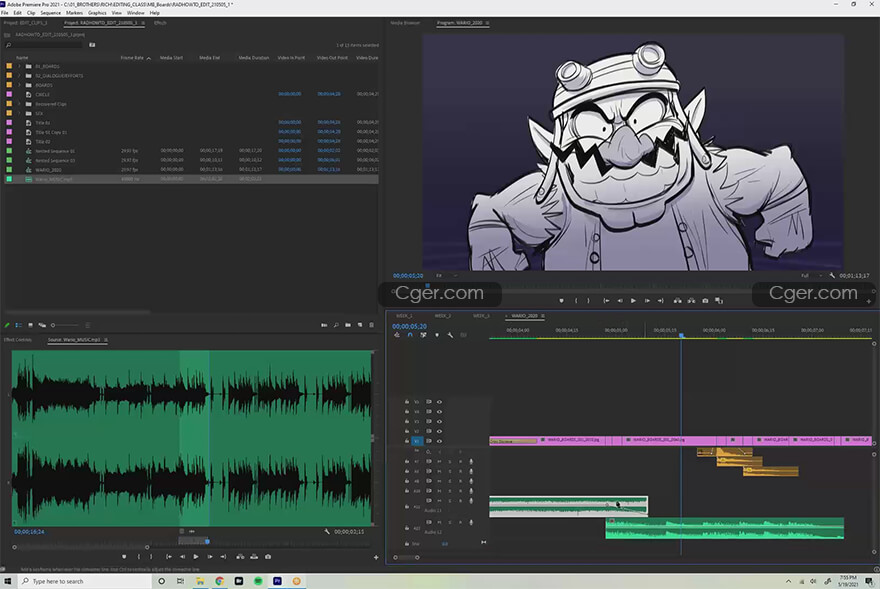Toggle snapping in the timeline
Image resolution: width=880 pixels, height=589 pixels.
tap(410, 335)
